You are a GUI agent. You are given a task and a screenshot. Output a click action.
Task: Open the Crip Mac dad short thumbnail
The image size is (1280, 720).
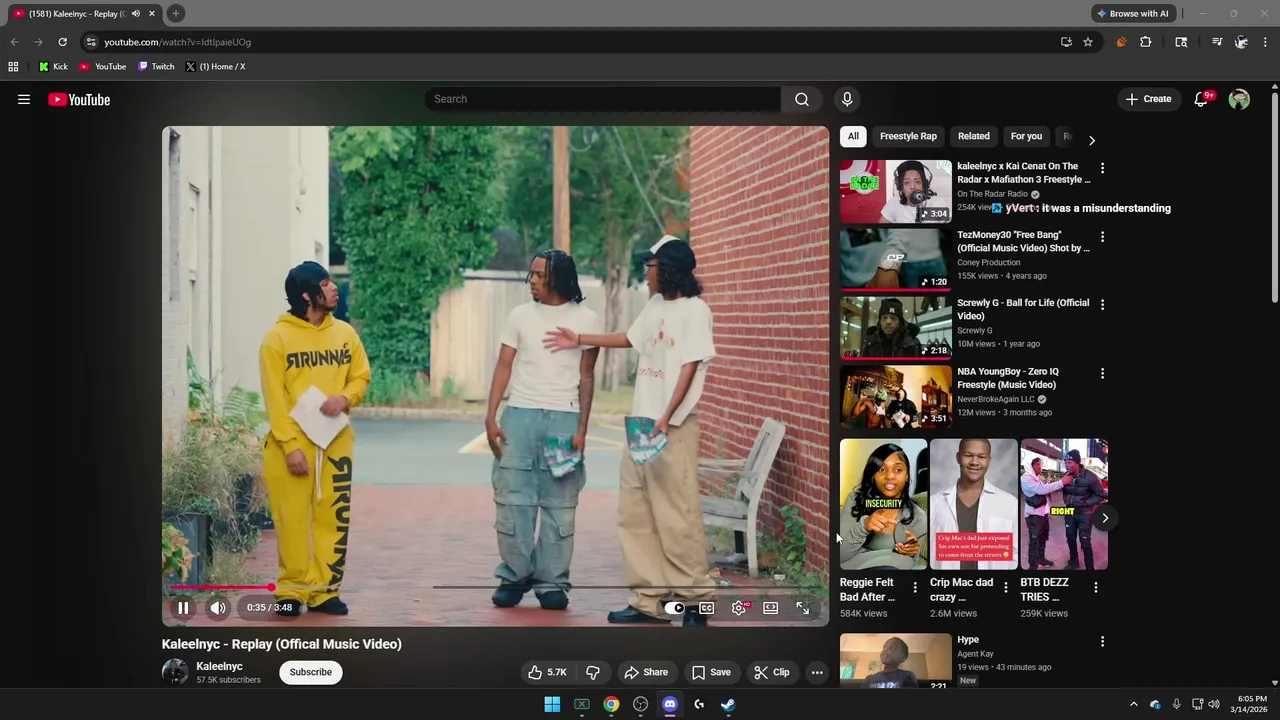[973, 504]
